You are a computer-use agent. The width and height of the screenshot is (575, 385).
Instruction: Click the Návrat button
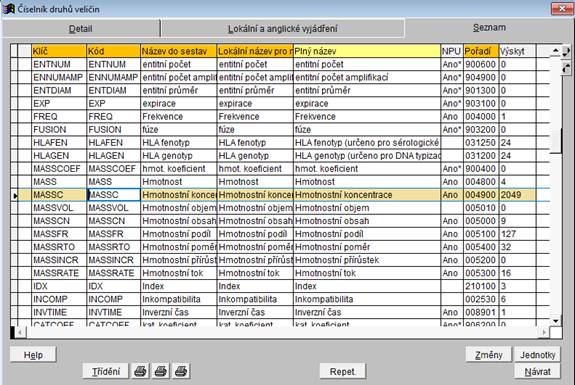tap(538, 371)
